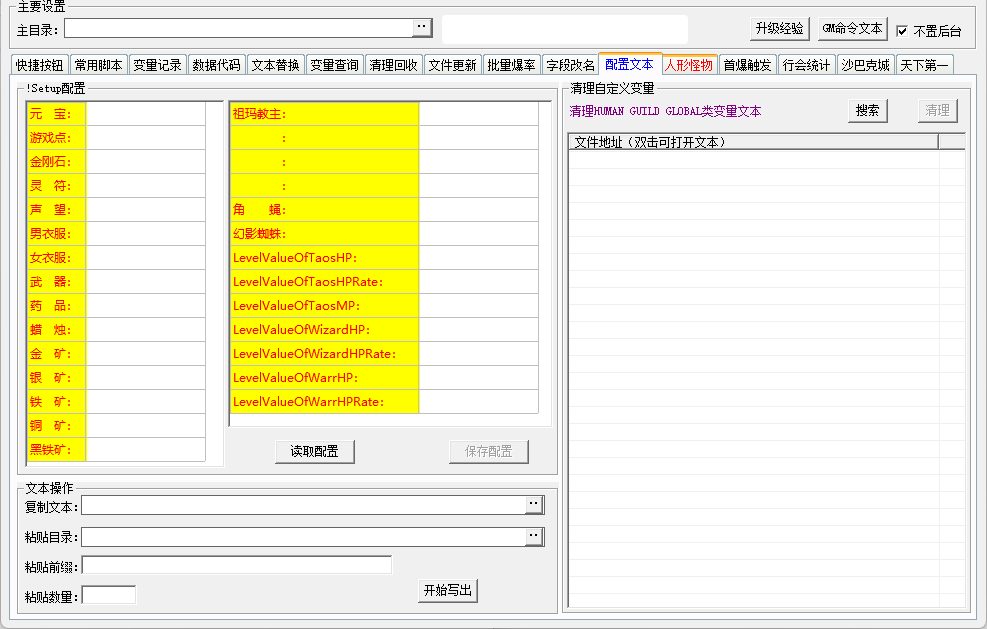Click the value cell for LevelValueOfTaosHPRate

coord(478,281)
